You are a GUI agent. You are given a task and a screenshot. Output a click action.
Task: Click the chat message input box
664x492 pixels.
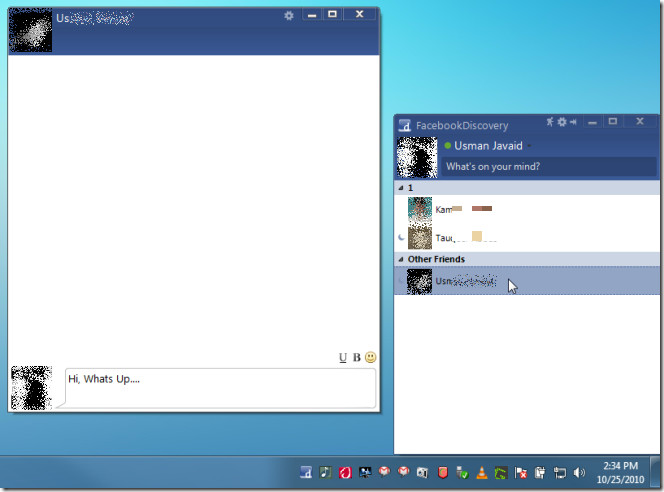[x=220, y=388]
